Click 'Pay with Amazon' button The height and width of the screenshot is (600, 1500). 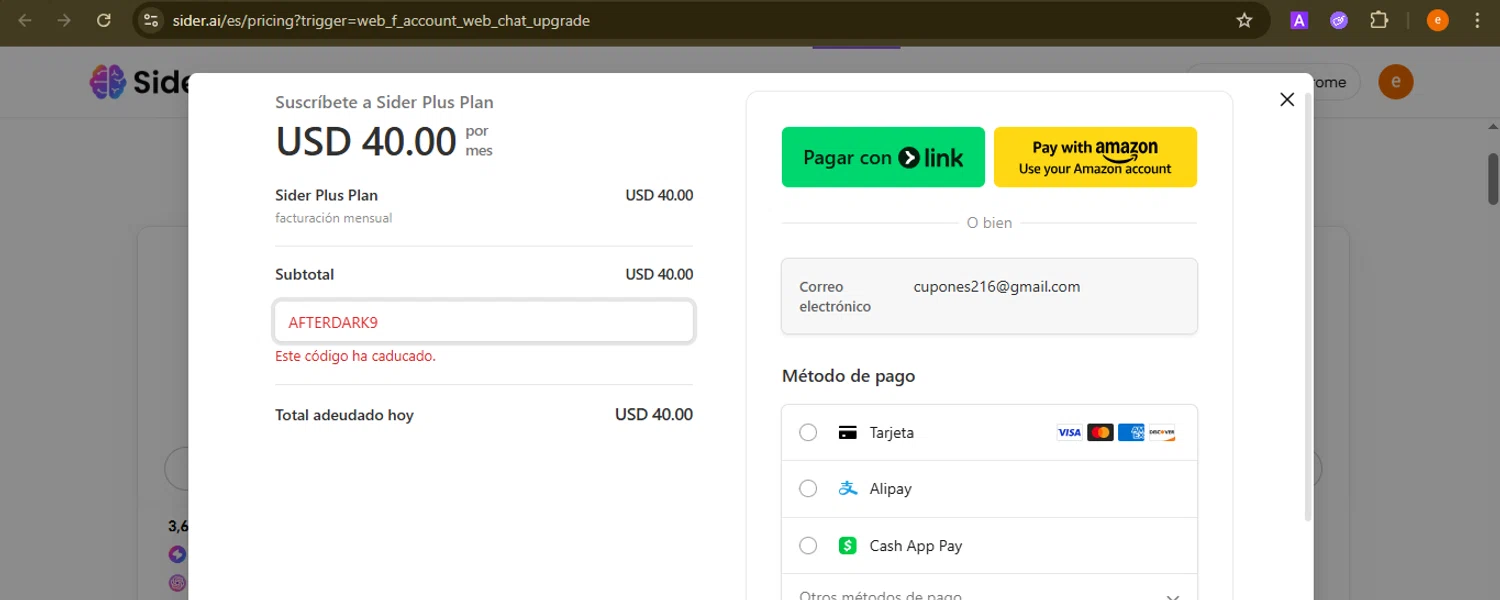pyautogui.click(x=1095, y=157)
